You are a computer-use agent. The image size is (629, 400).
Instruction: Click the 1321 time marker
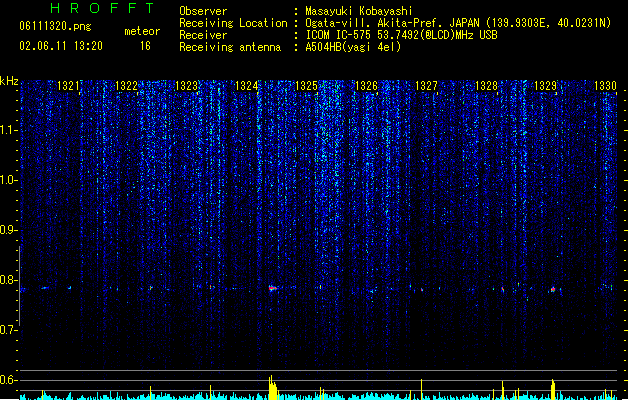click(x=68, y=86)
